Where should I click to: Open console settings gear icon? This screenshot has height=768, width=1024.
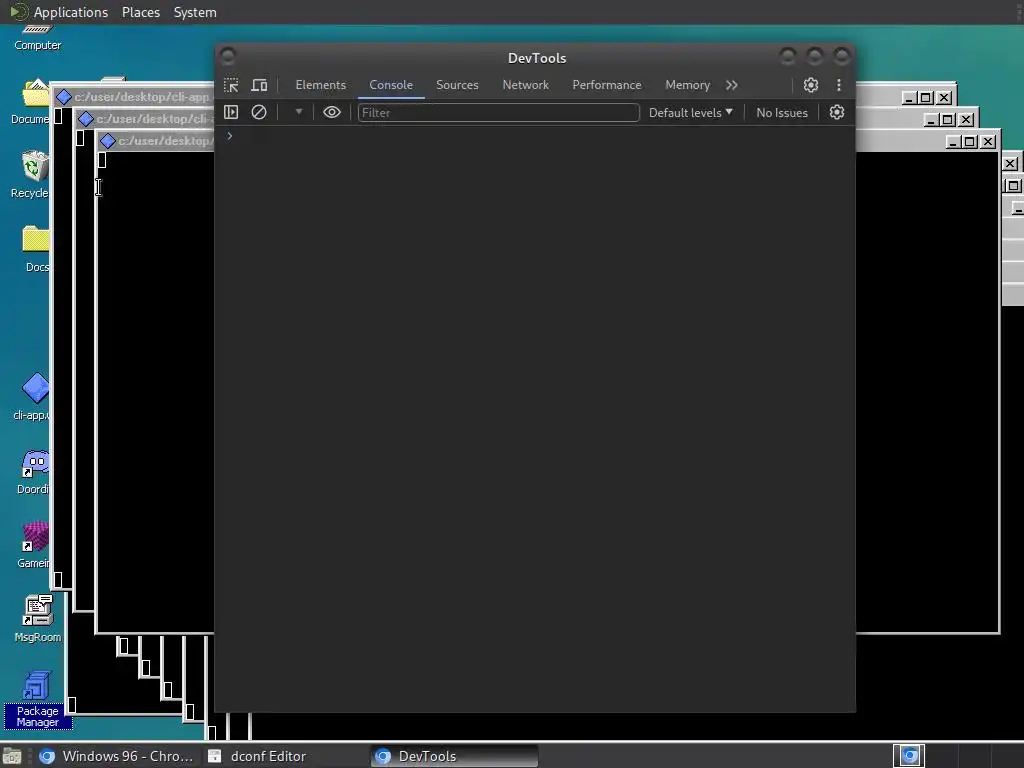837,112
